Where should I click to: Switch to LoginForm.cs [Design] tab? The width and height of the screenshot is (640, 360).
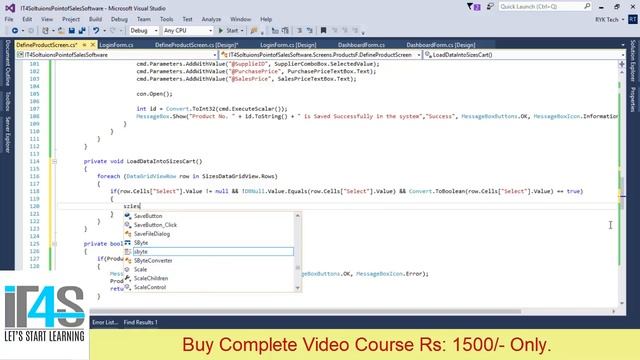[x=288, y=45]
